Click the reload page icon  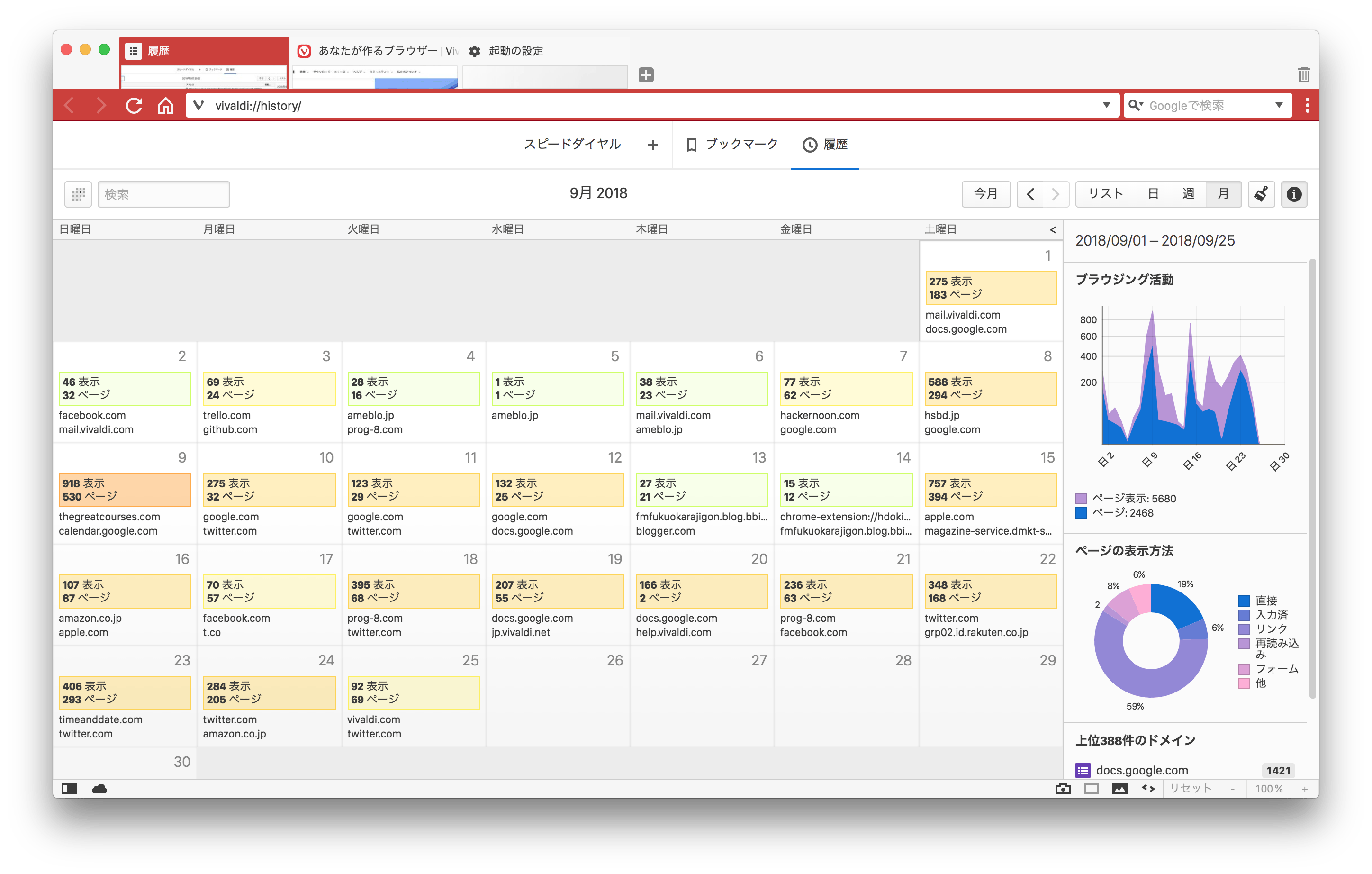tap(134, 106)
